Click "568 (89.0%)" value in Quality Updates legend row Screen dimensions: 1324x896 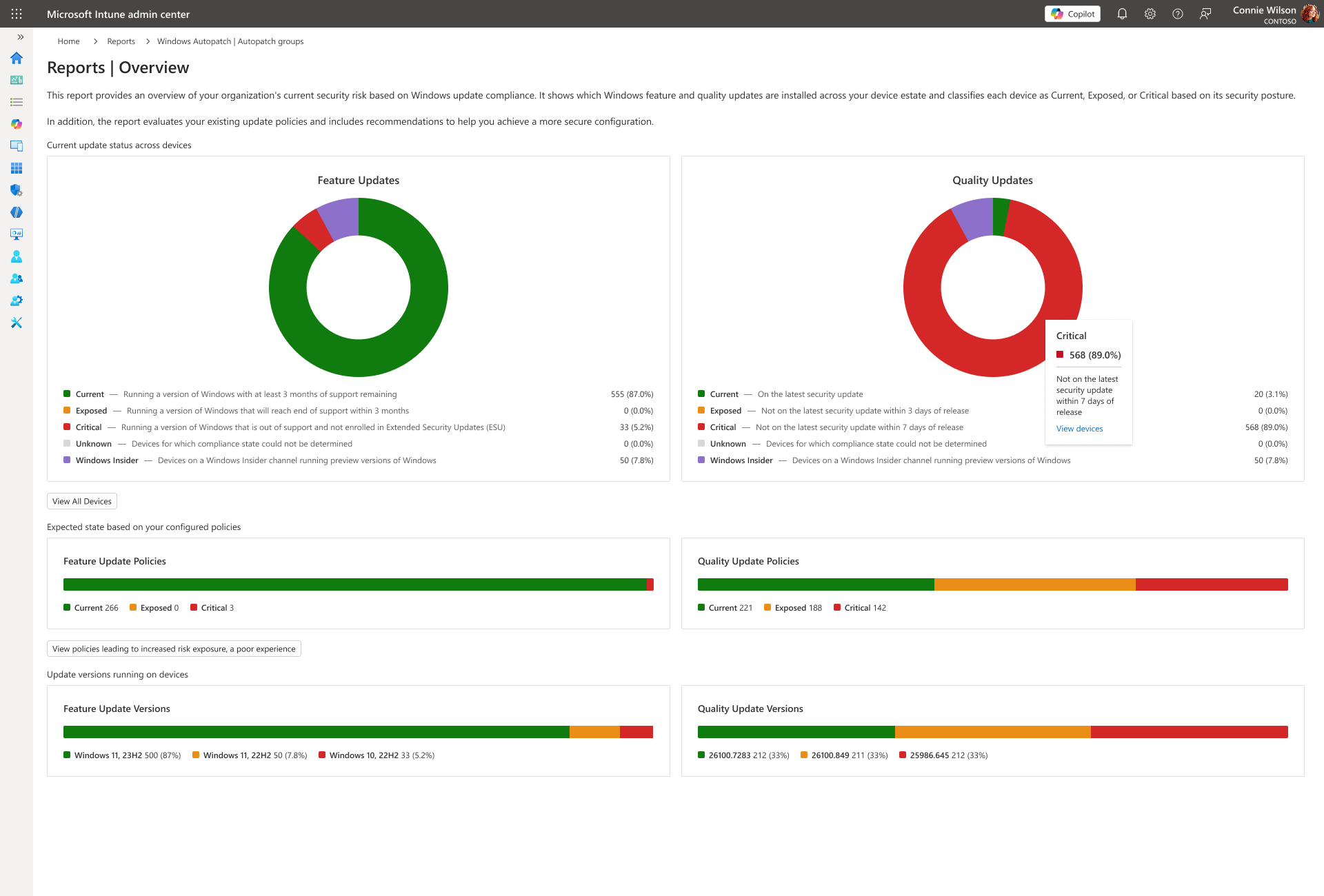click(x=1266, y=427)
